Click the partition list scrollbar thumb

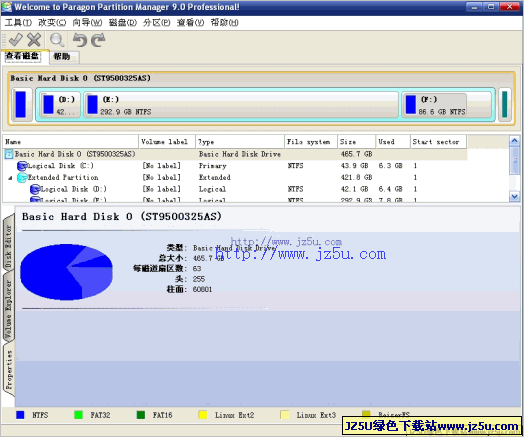click(x=514, y=160)
